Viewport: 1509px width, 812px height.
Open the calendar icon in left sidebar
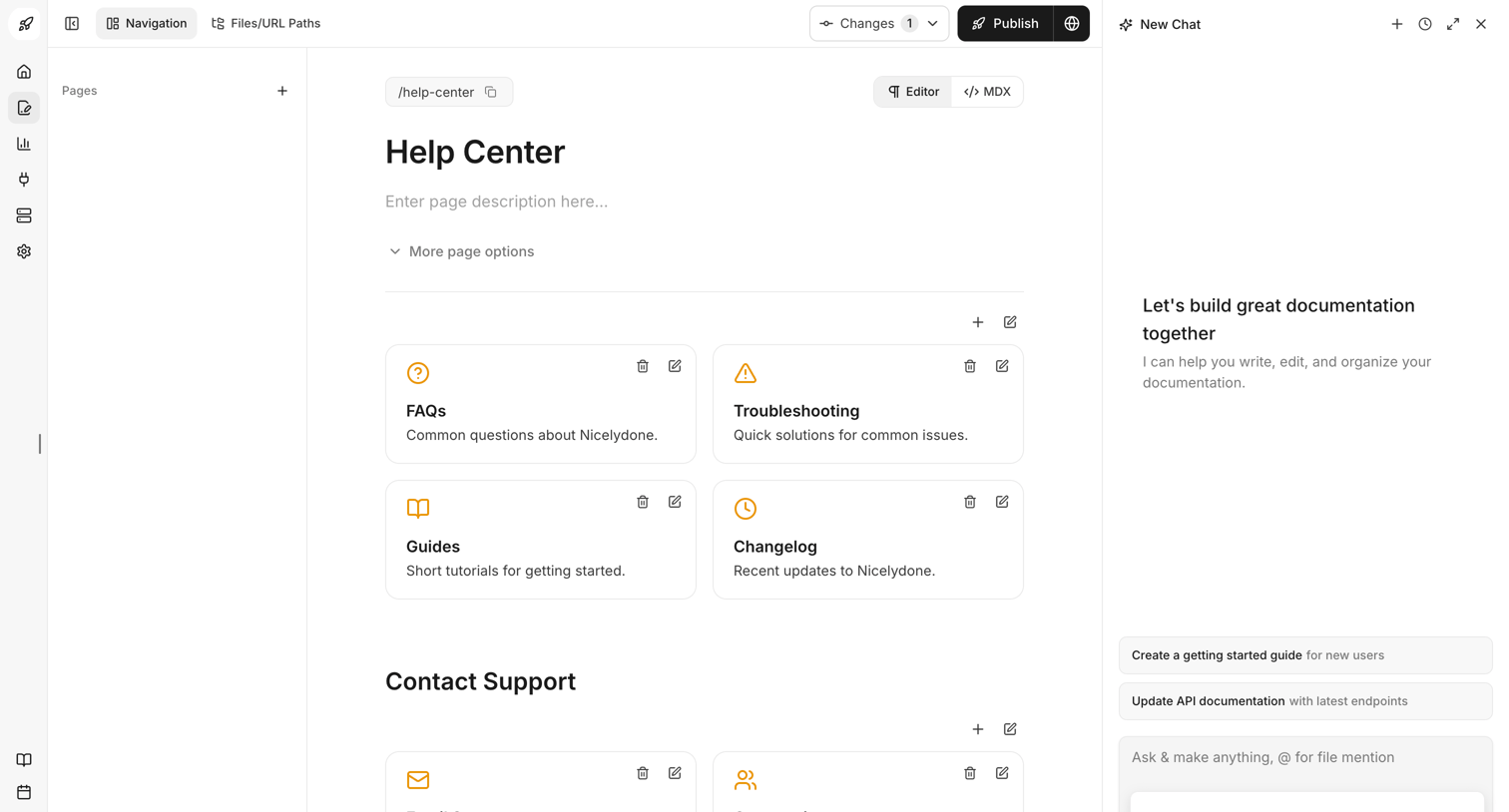(x=24, y=792)
